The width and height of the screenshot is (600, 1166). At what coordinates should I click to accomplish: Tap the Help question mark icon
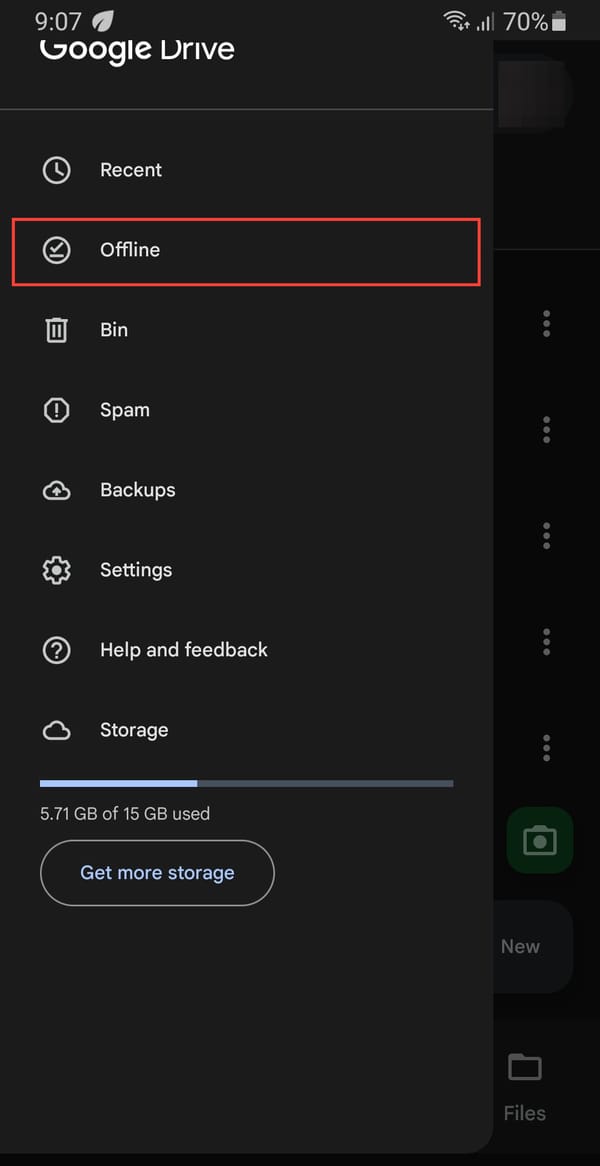click(57, 650)
